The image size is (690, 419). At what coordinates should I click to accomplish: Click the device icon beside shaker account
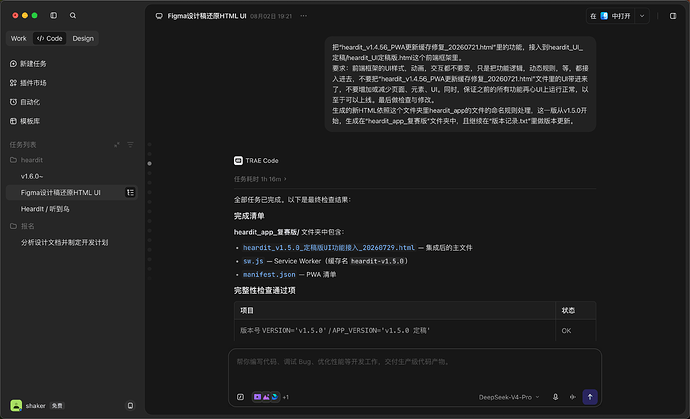130,405
